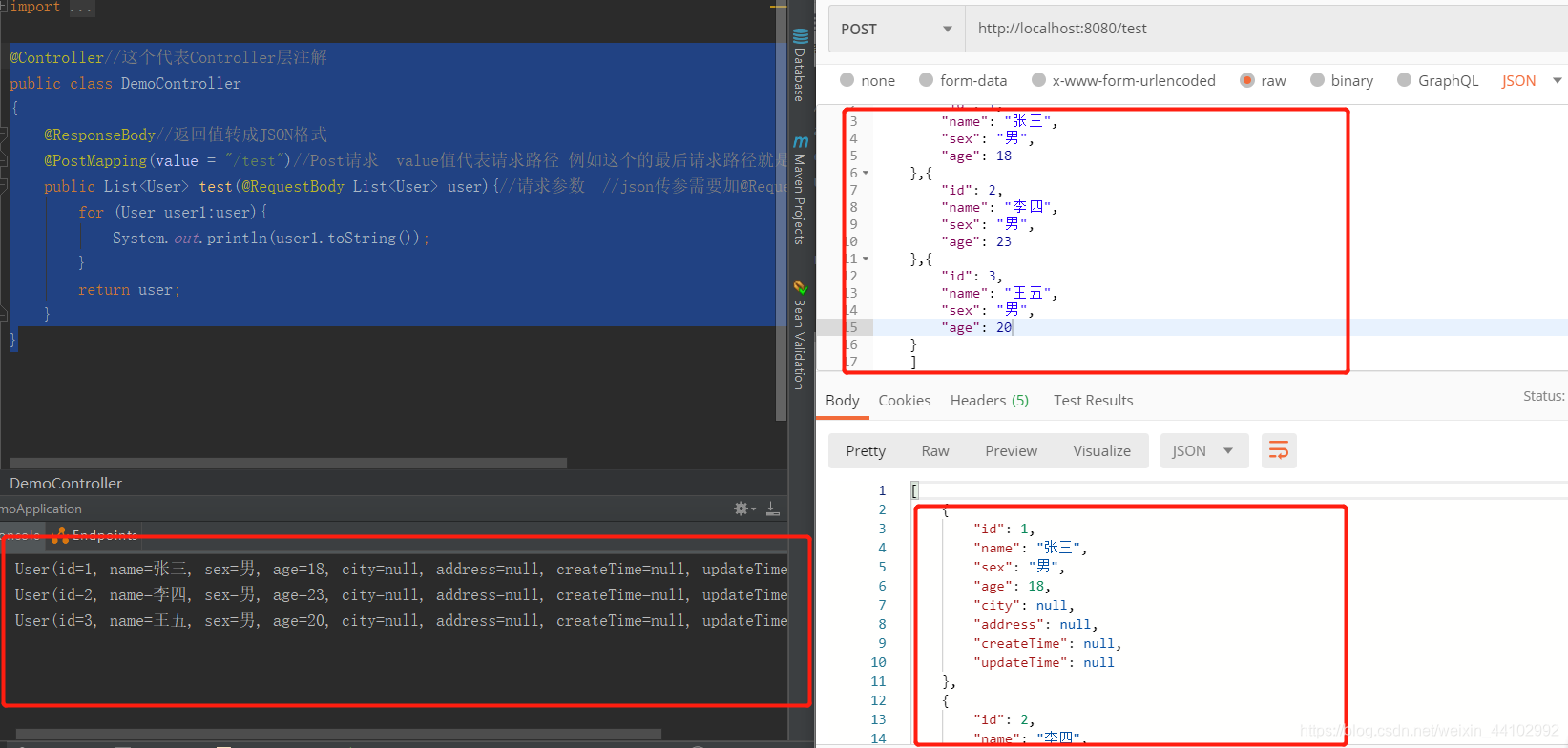This screenshot has width=1568, height=748.
Task: Expand the collapsed import statement
Action: pyautogui.click(x=80, y=8)
